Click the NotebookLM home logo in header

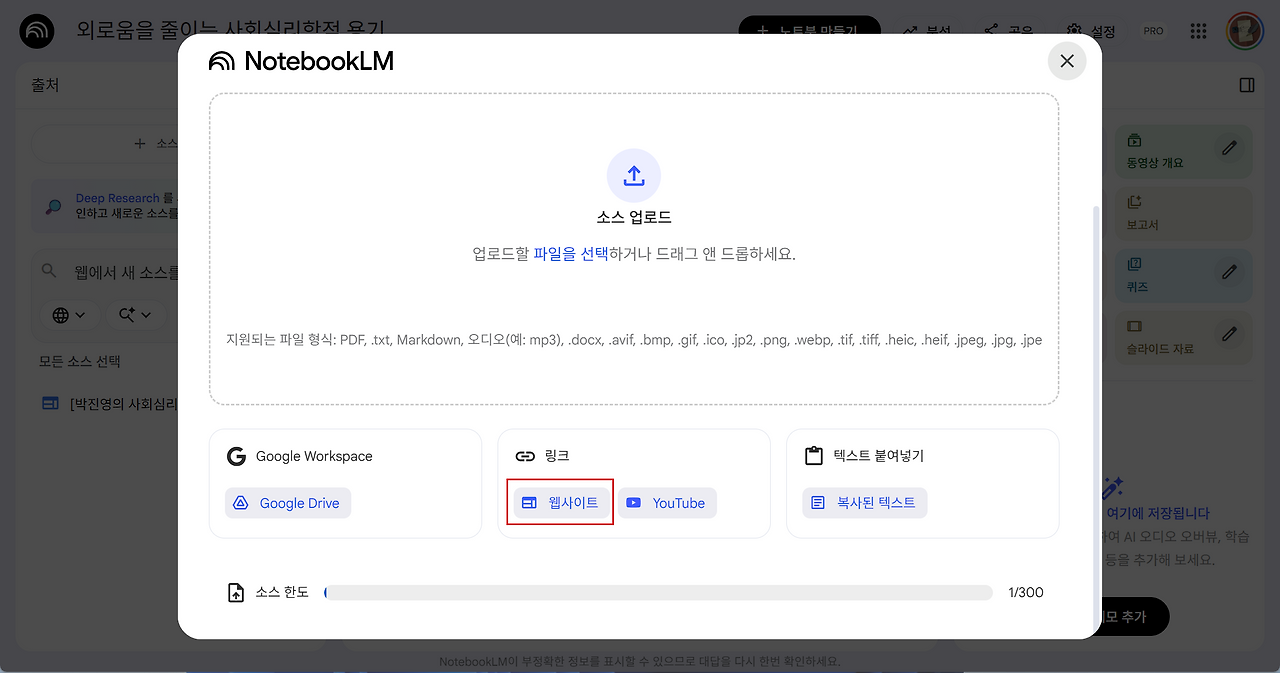38,31
